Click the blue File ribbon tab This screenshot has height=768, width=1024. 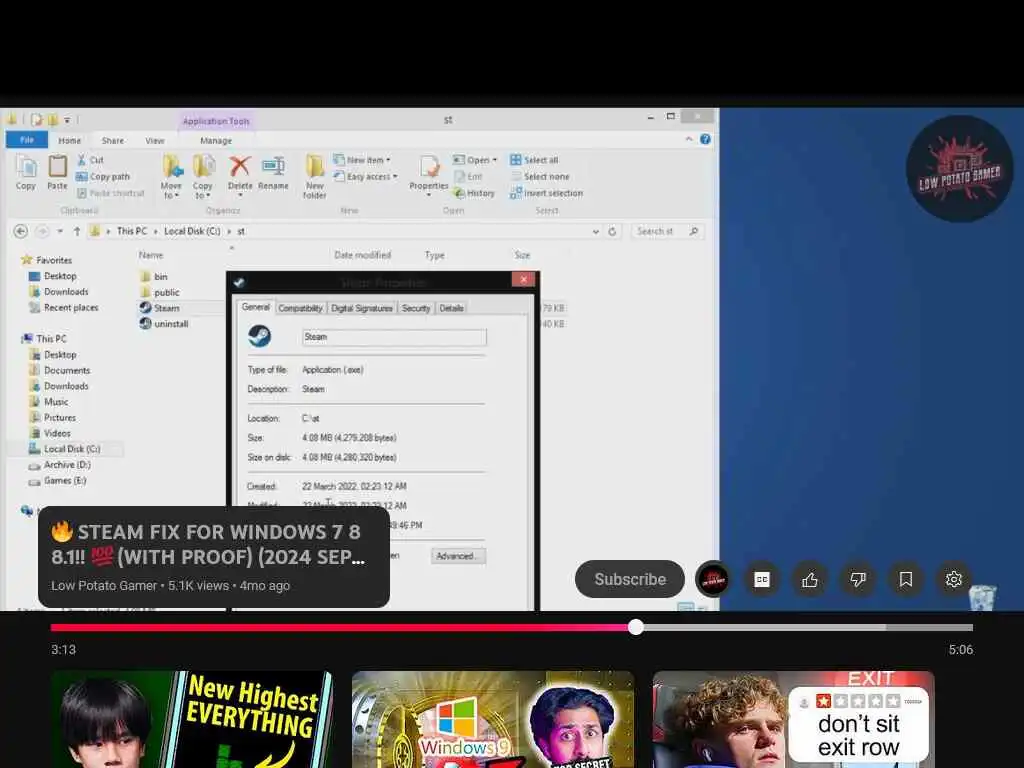click(x=27, y=140)
